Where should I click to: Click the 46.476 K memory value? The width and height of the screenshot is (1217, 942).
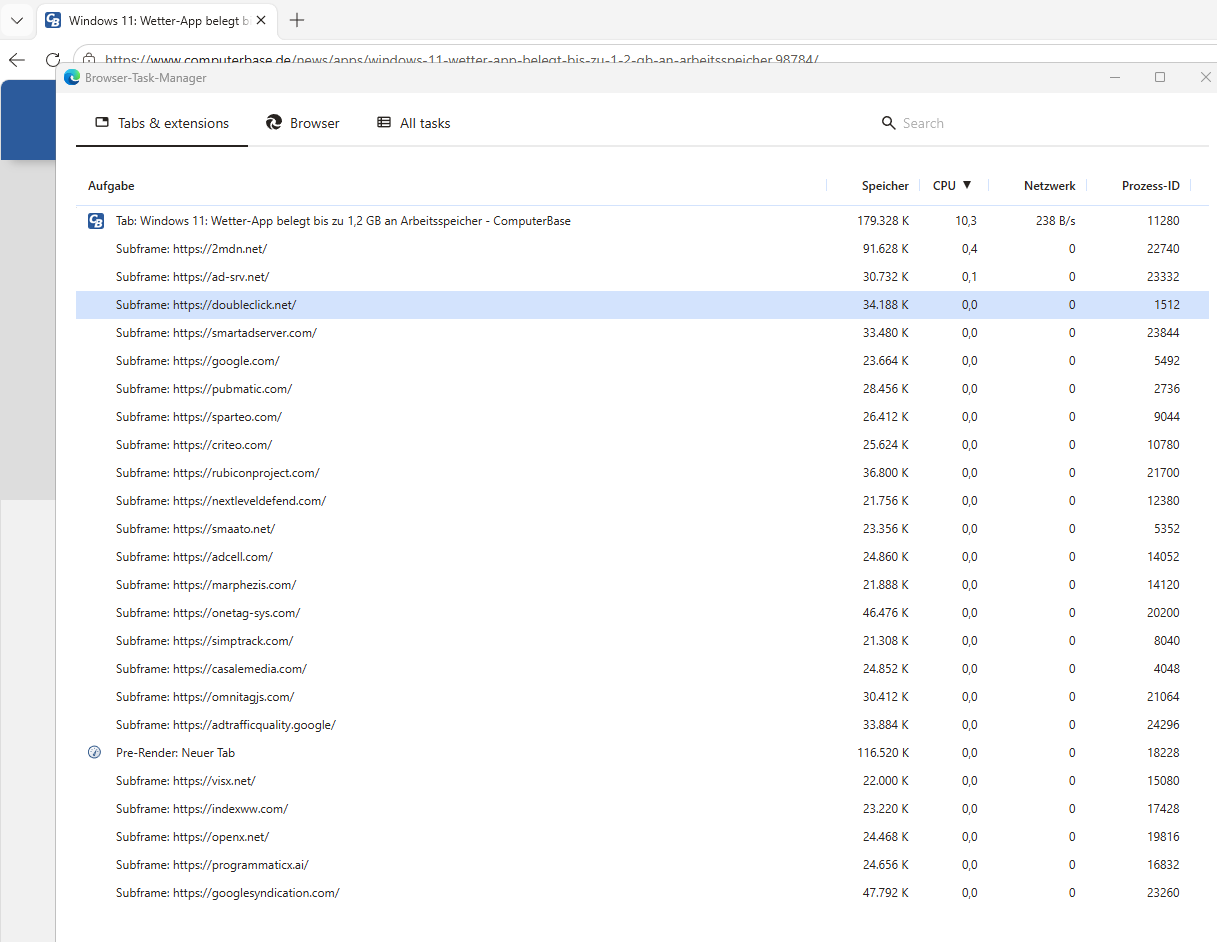click(x=886, y=613)
